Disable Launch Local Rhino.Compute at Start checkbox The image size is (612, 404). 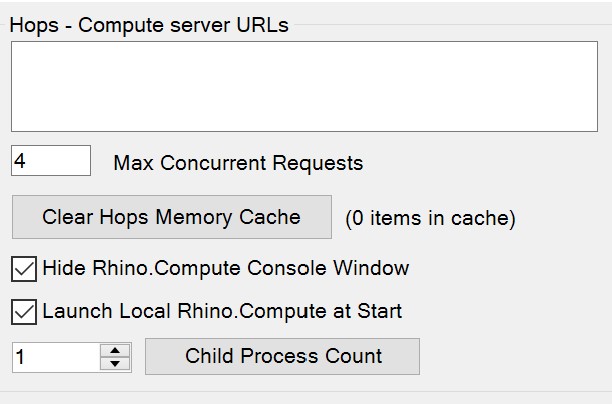[x=23, y=311]
